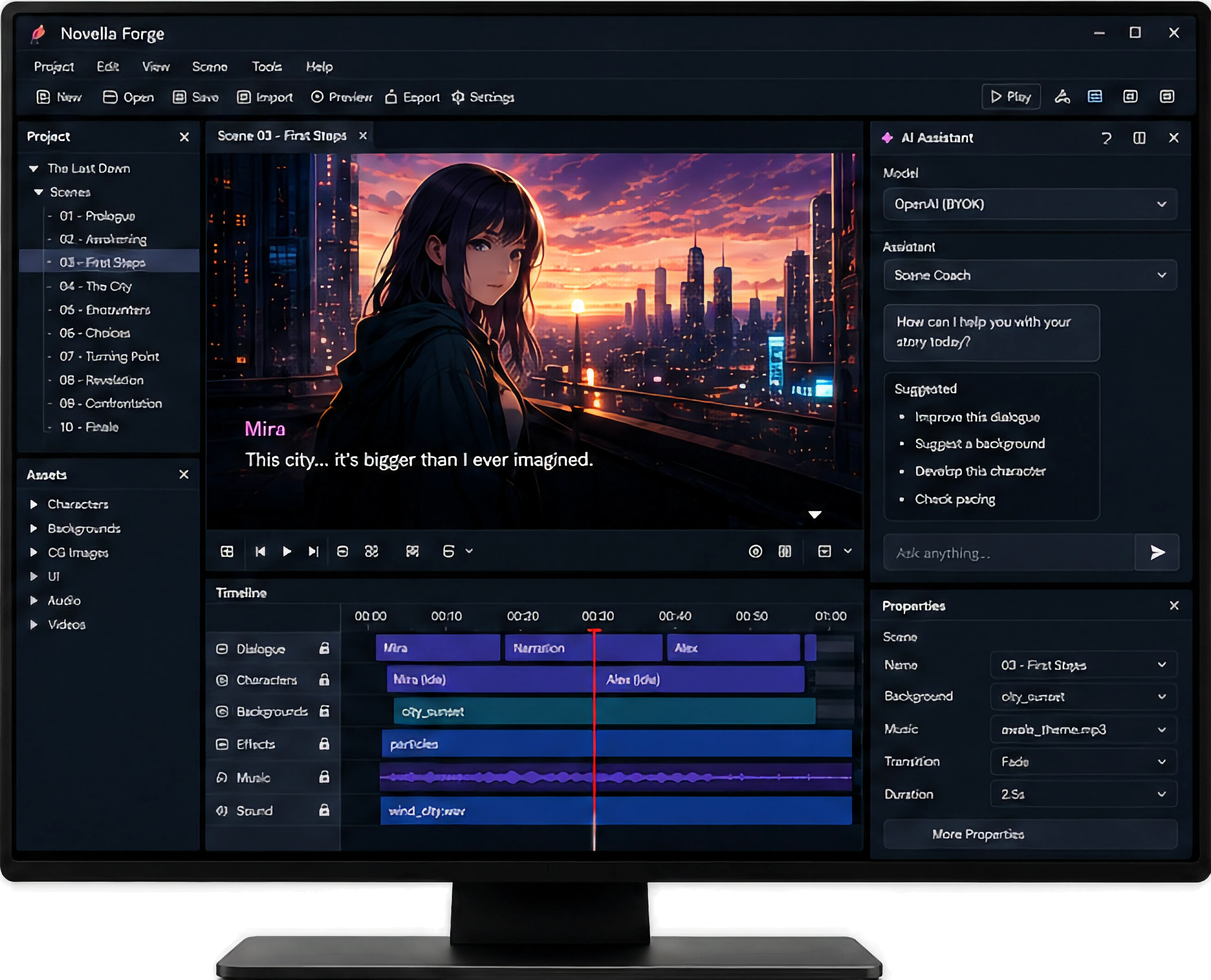The image size is (1211, 980).
Task: Open the Music dropdown in Properties
Action: (1083, 729)
